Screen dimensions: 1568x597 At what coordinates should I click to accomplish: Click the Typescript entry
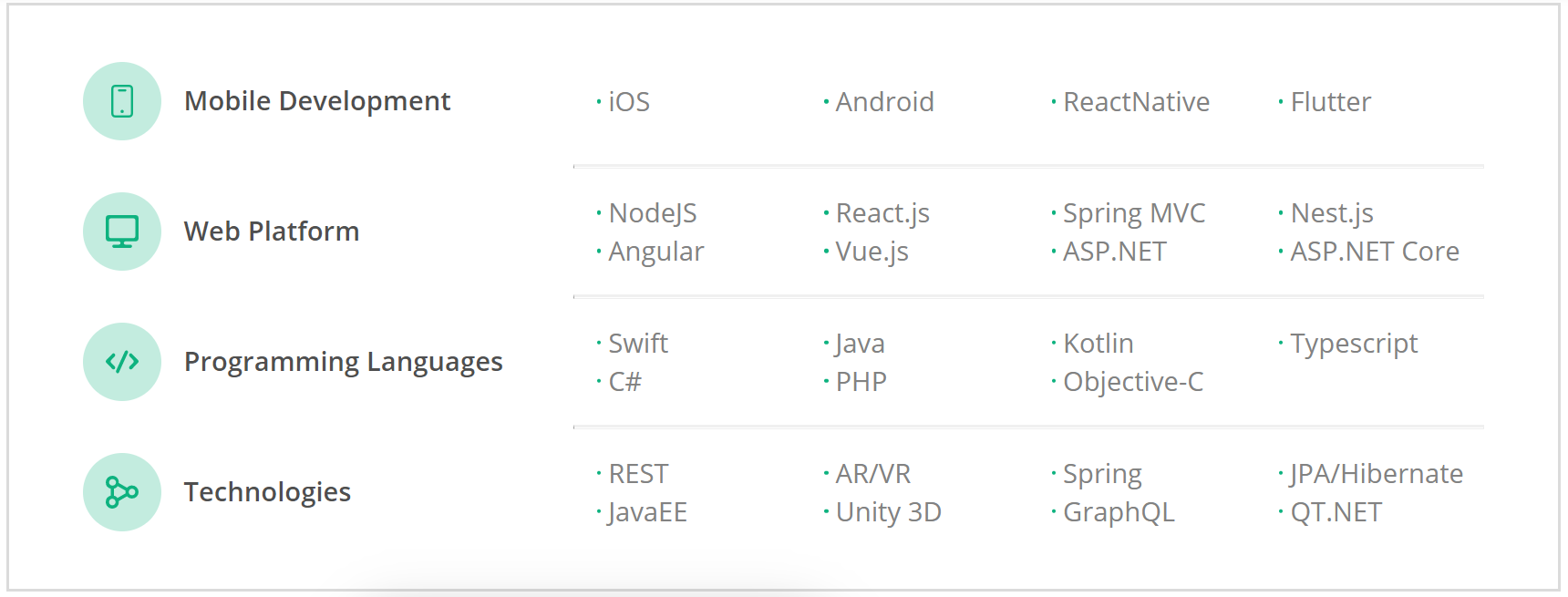pos(1354,344)
